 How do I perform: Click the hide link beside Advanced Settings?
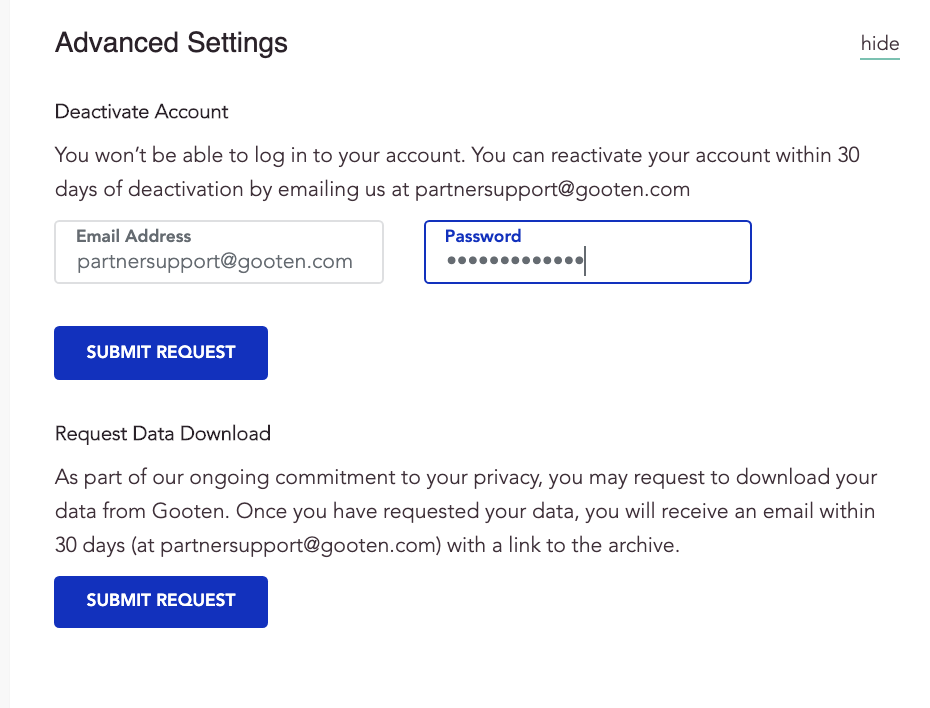(x=880, y=44)
